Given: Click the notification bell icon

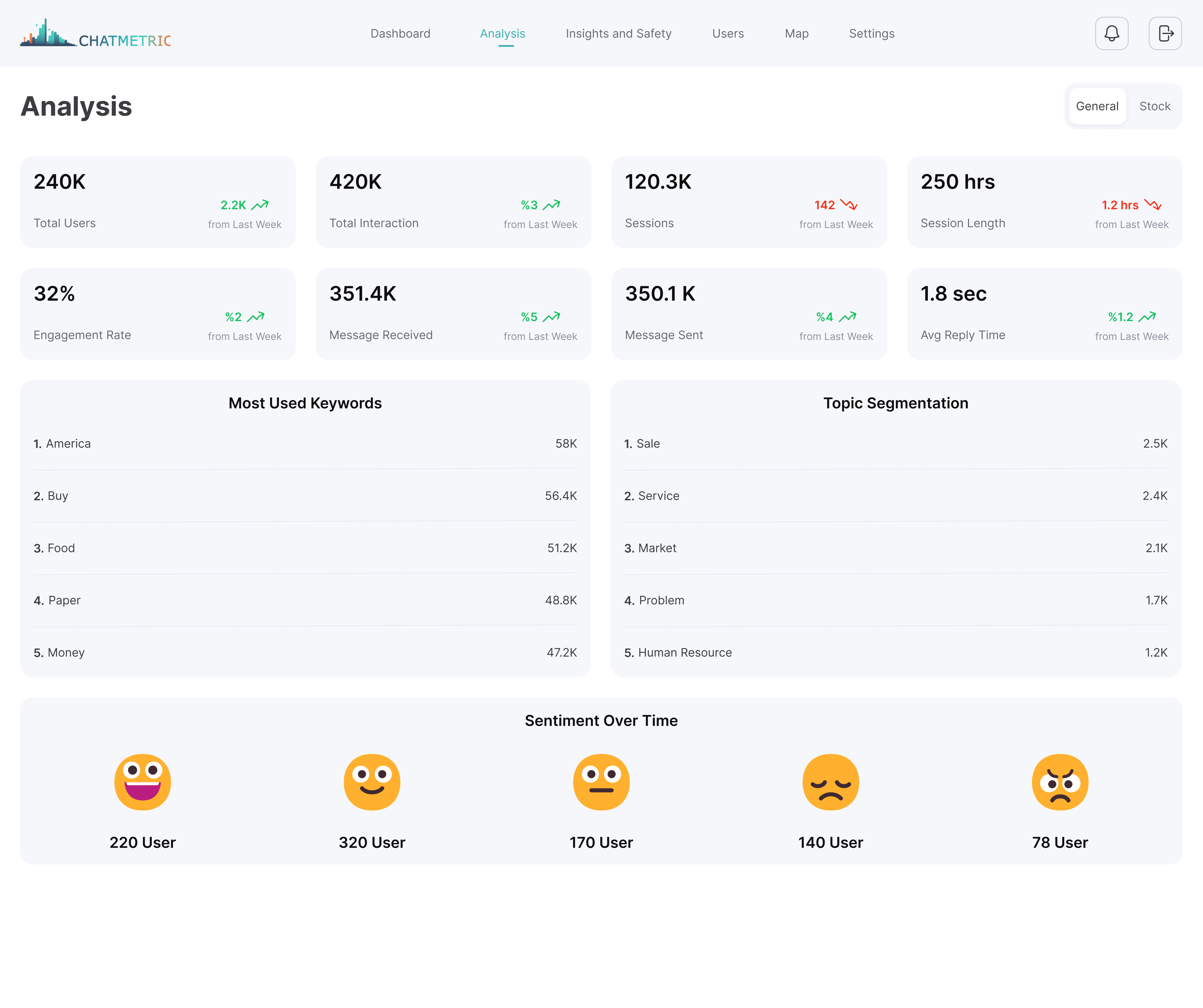Looking at the screenshot, I should 1111,33.
